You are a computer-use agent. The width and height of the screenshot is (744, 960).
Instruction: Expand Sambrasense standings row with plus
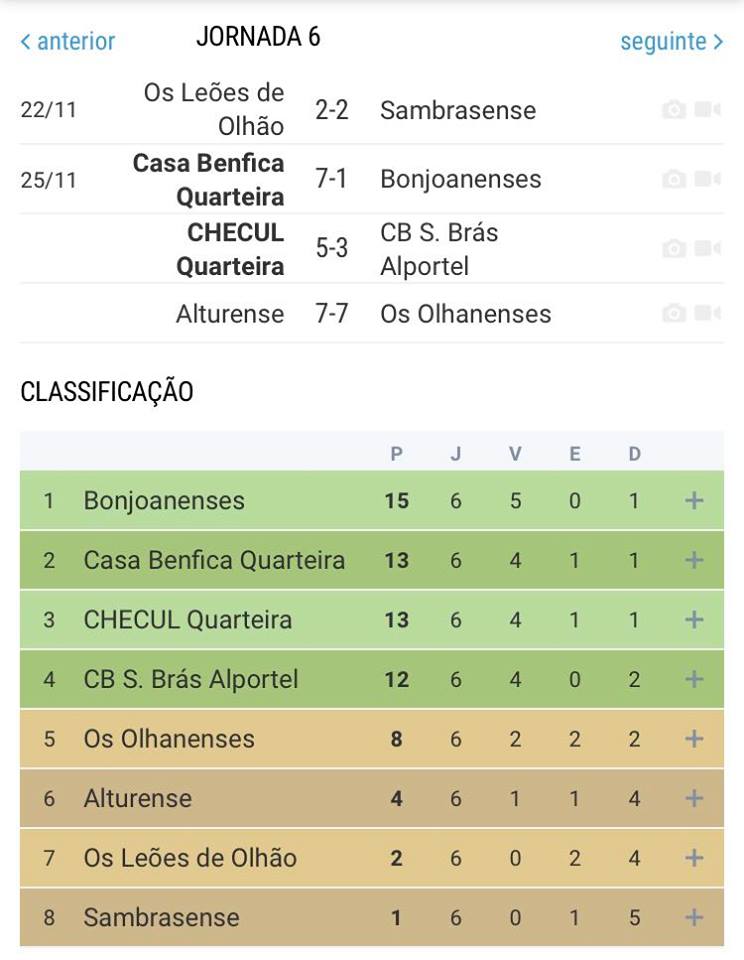(x=694, y=918)
